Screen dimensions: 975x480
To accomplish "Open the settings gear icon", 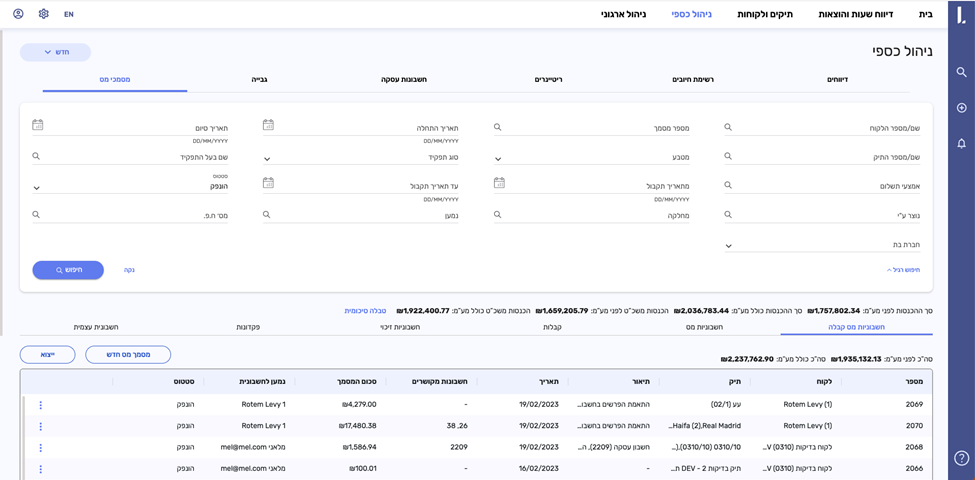I will [x=43, y=14].
